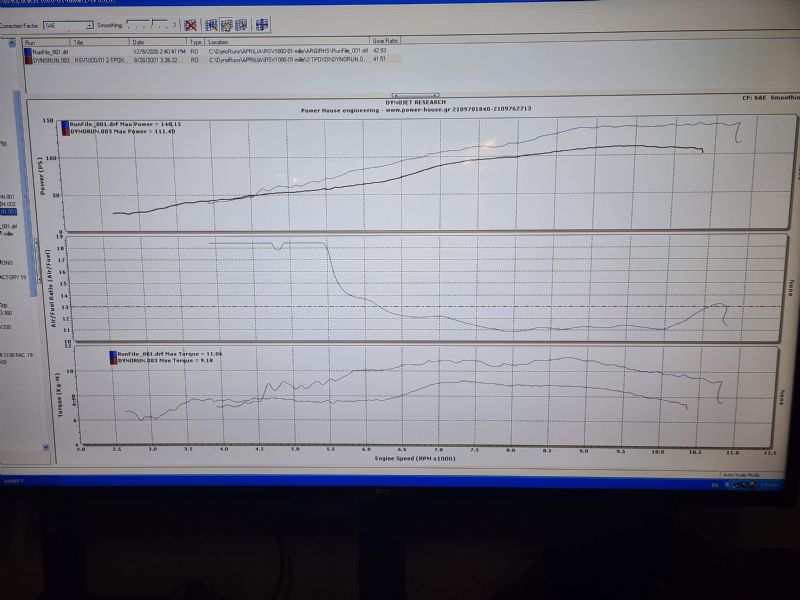Collapse the run list panel chevron
Viewport: 800px width, 600px height.
11,43
